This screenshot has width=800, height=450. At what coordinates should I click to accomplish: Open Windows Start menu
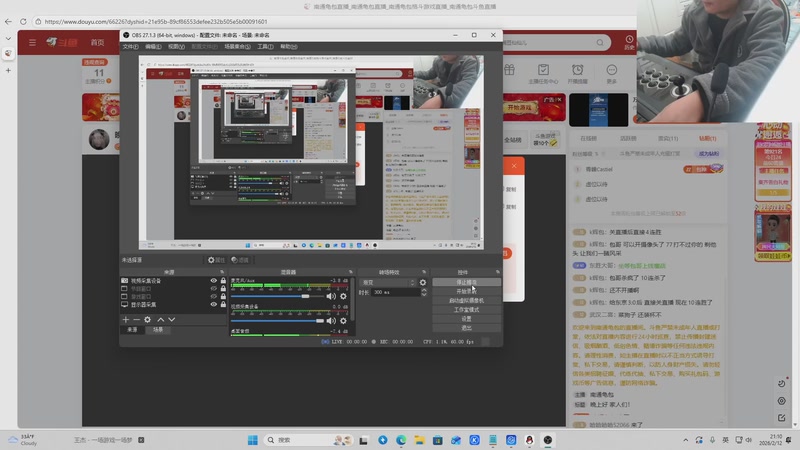tap(253, 440)
